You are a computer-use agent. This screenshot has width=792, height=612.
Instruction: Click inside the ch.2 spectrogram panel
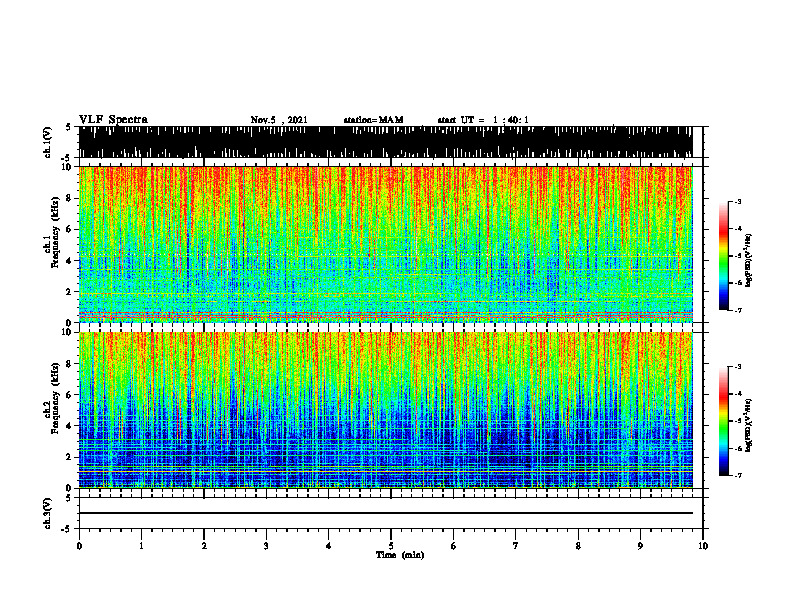coord(386,410)
